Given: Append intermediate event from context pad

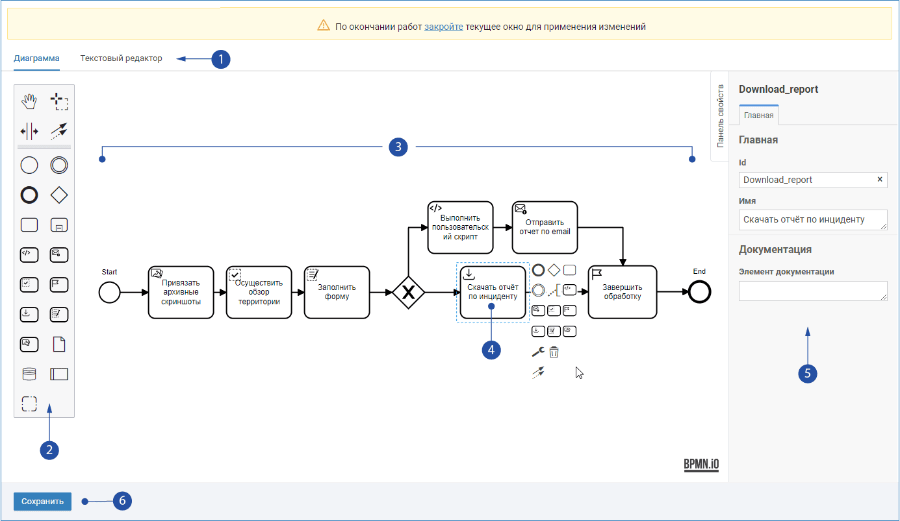Looking at the screenshot, I should click(538, 290).
